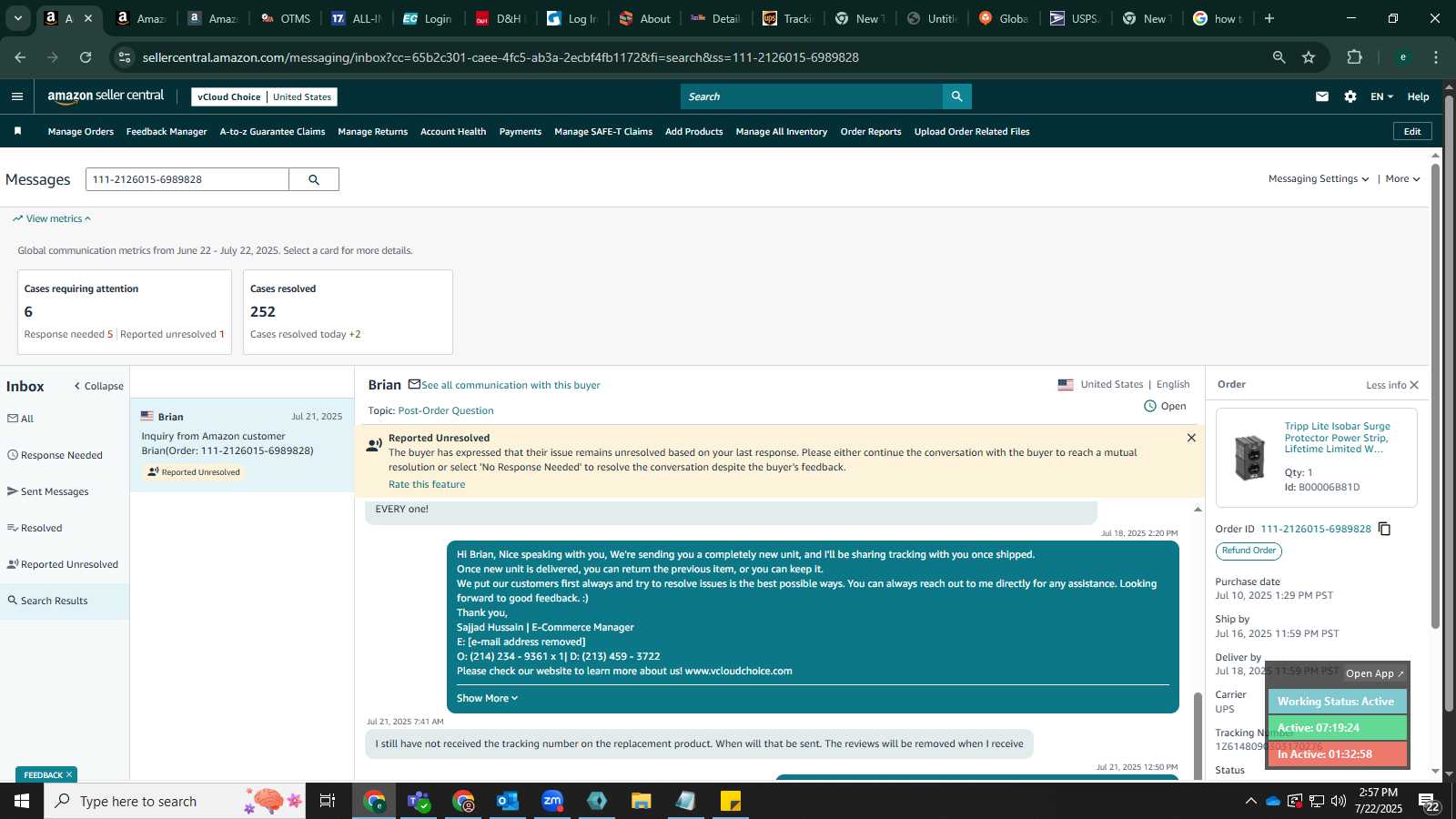Dismiss the Reported Unresolved banner
Viewport: 1456px width, 819px height.
tap(1191, 438)
